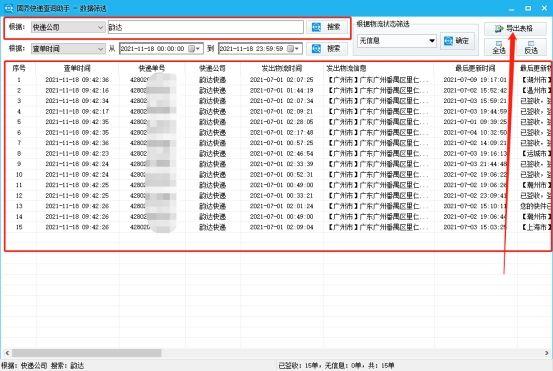
Task: Click 发出物流时间 cell 2021-07-01 02:01:24
Action: pyautogui.click(x=281, y=206)
